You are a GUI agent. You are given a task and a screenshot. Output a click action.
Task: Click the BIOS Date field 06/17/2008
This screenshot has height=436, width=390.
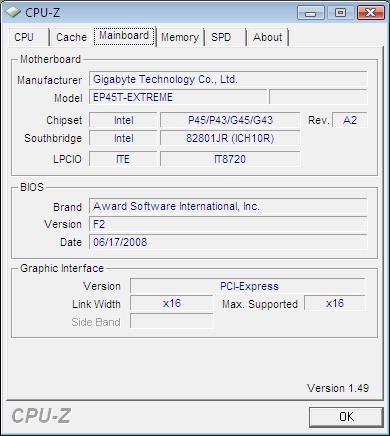[x=228, y=242]
